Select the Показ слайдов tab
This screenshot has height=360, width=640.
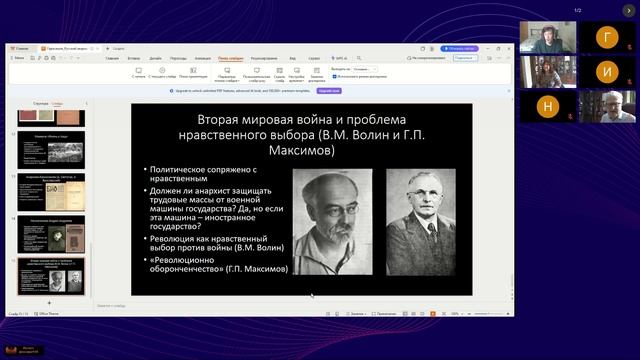(x=231, y=58)
